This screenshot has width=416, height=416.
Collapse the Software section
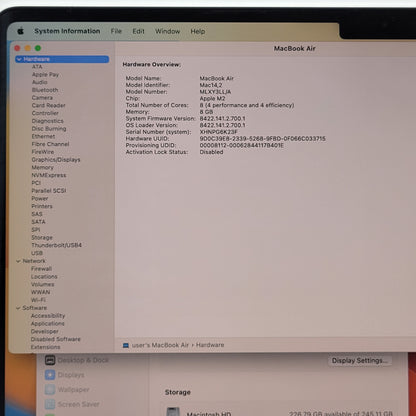18,308
